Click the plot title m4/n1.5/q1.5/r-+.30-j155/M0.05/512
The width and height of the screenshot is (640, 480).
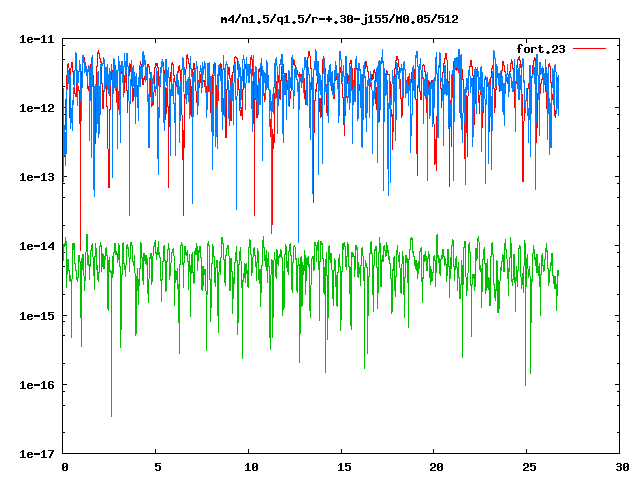point(339,19)
